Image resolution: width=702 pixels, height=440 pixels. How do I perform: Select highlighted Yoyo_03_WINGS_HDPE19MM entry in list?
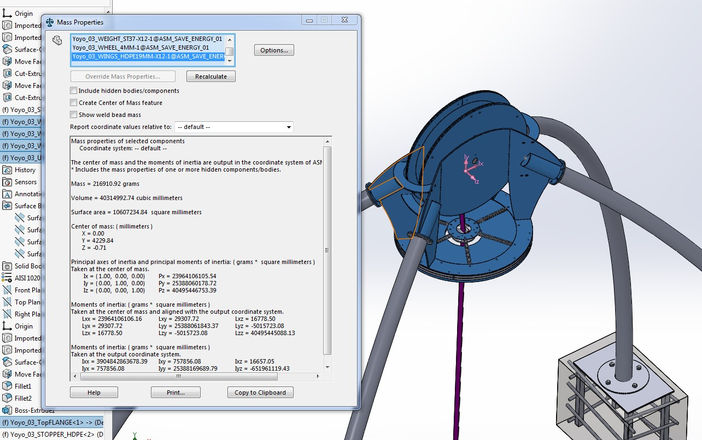(148, 56)
